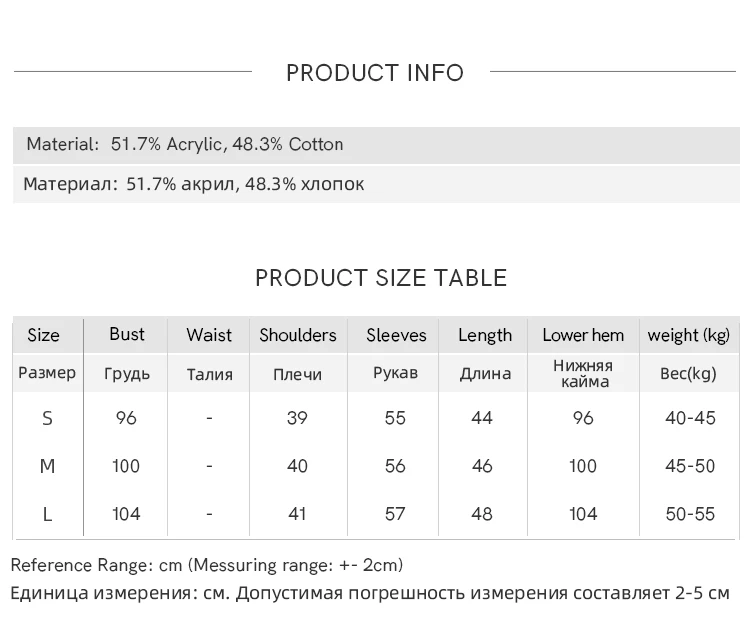This screenshot has width=750, height=630.
Task: Click the Reference Range cm note
Action: click(207, 566)
